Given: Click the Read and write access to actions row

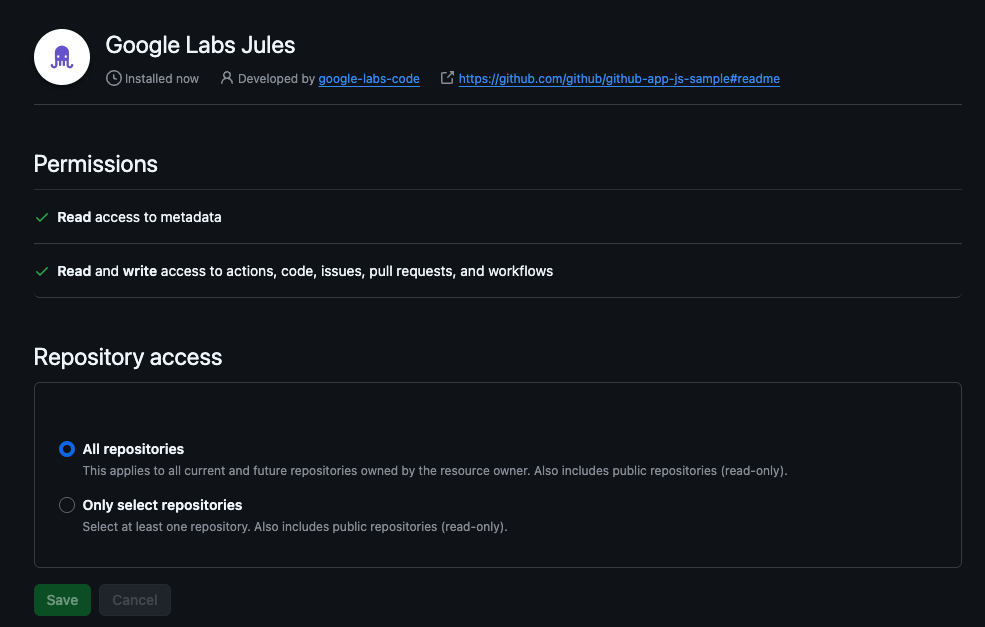Looking at the screenshot, I should (498, 271).
